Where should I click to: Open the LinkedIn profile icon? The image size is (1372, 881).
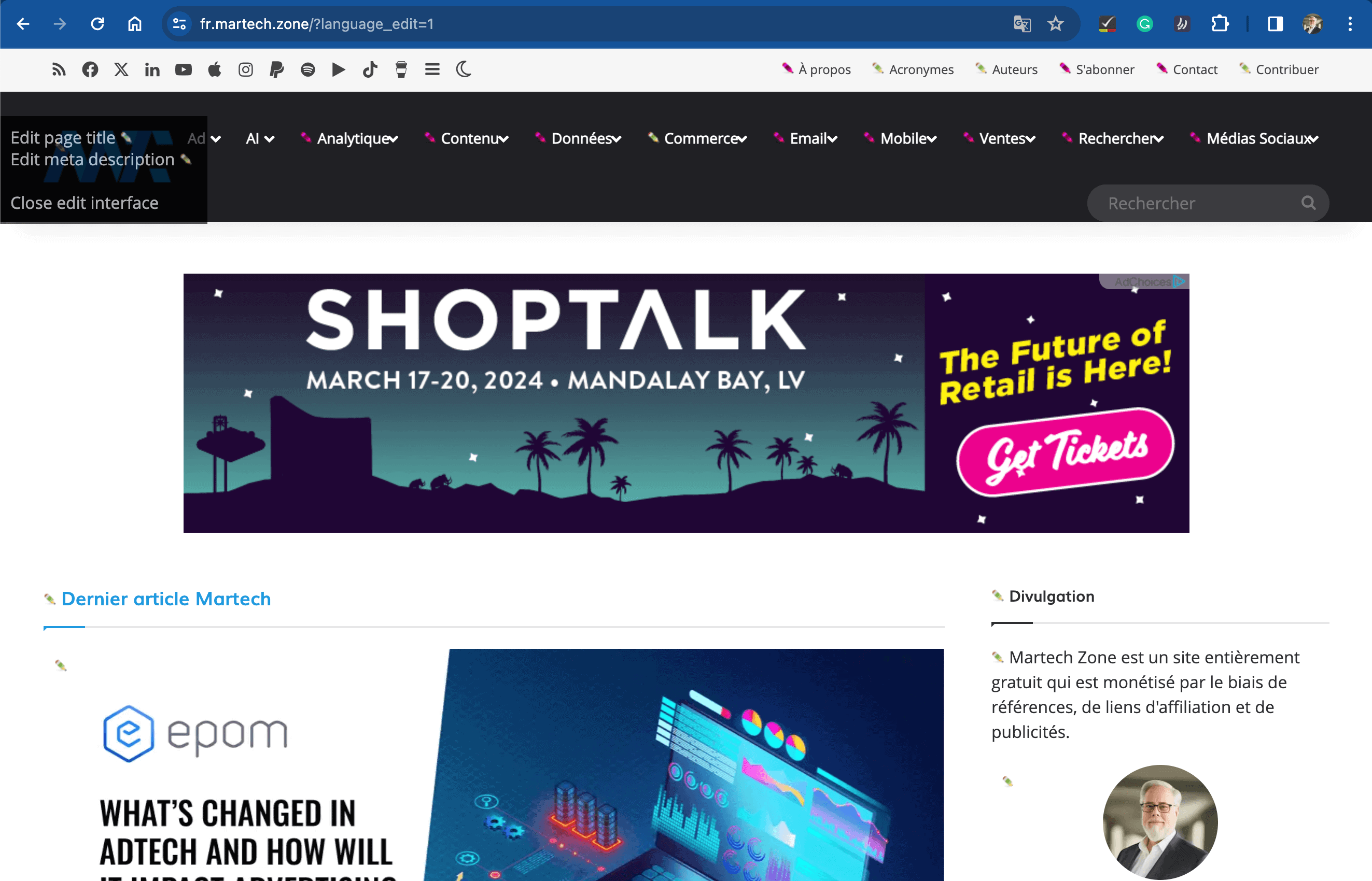tap(152, 70)
